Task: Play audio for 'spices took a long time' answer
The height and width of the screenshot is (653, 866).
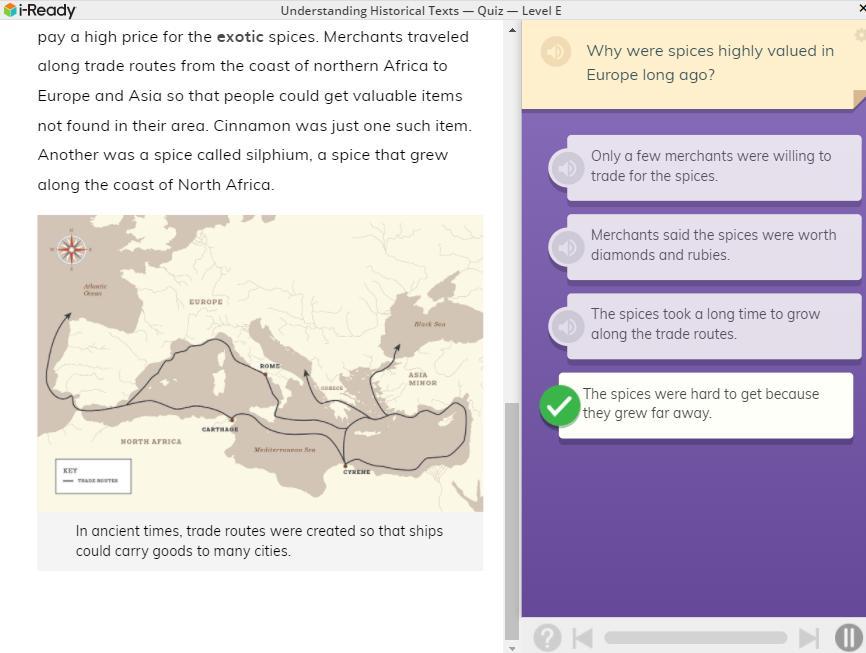Action: click(566, 325)
